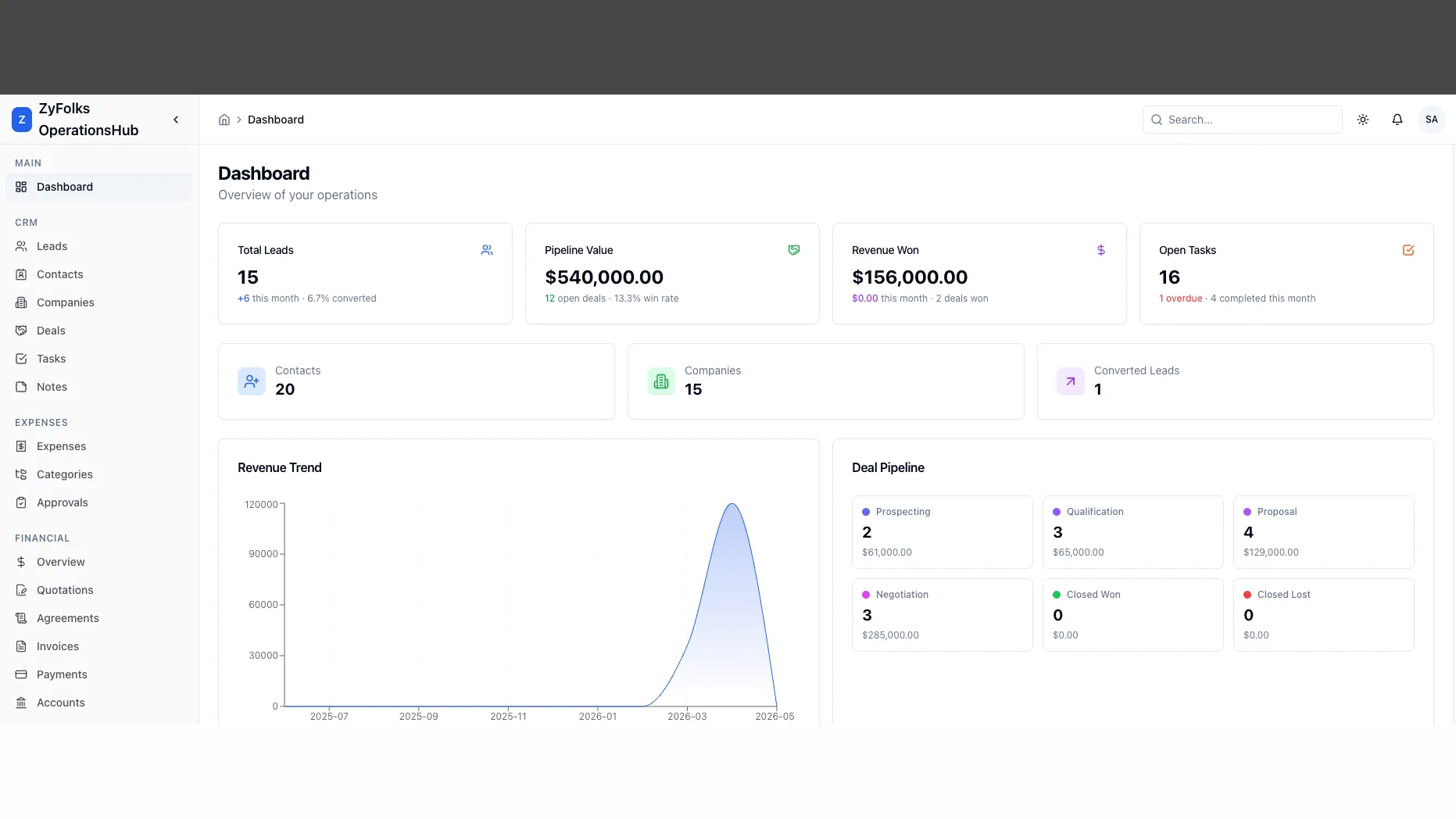Image resolution: width=1456 pixels, height=819 pixels.
Task: Click the Quotations pen icon in sidebar
Action: [x=21, y=590]
